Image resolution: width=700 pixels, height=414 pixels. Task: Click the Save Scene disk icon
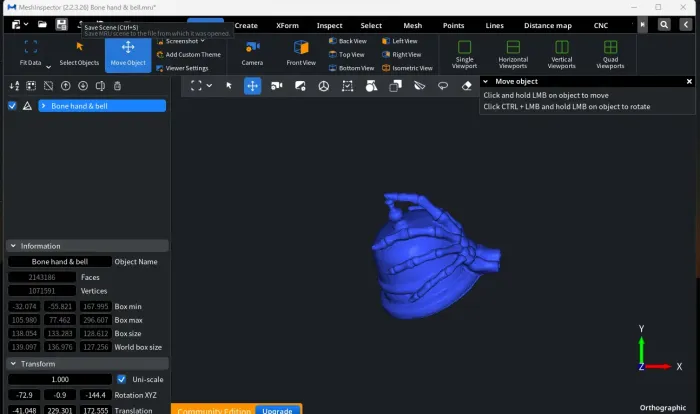[61, 25]
